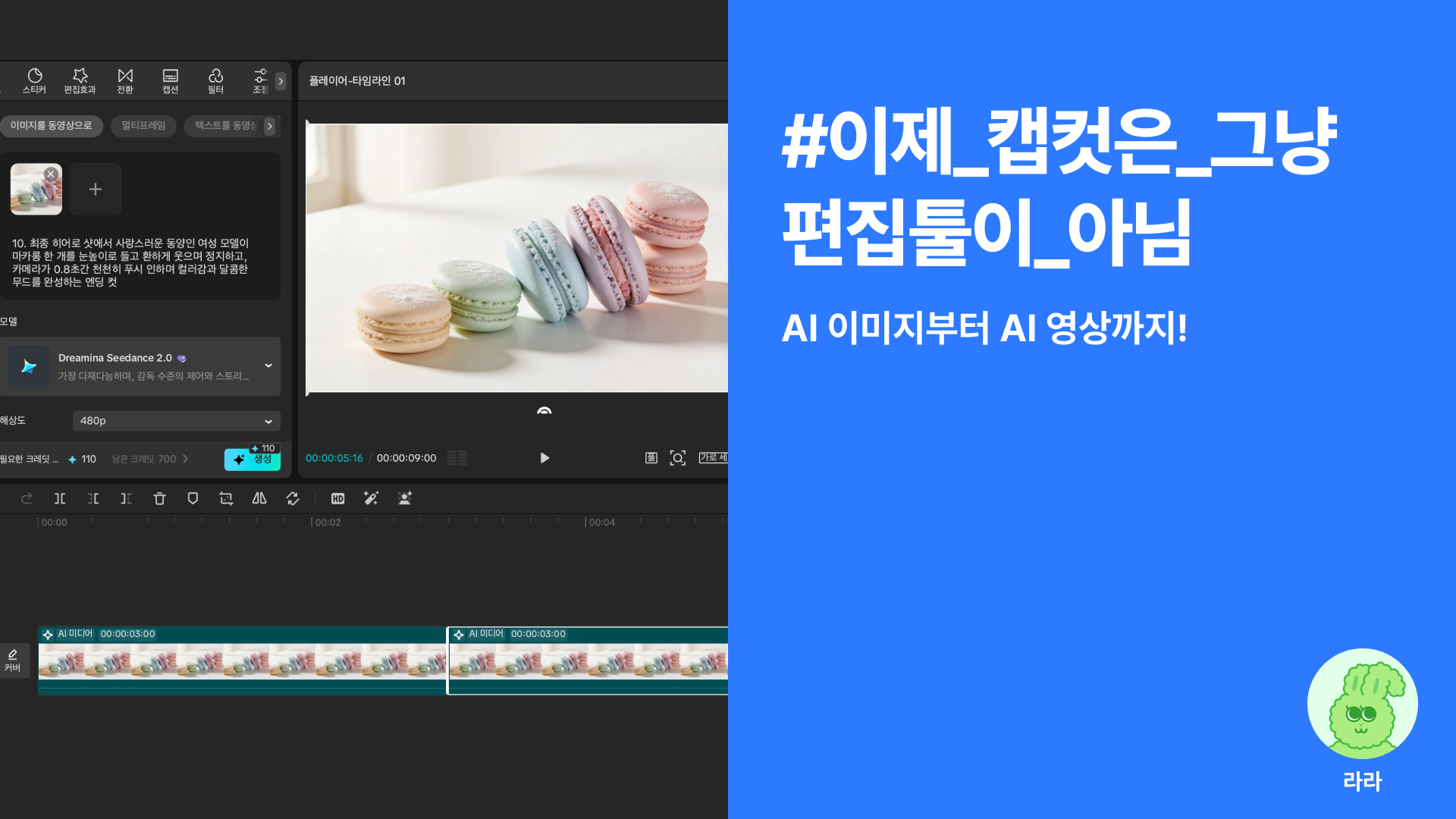The width and height of the screenshot is (1456, 819).
Task: Open the 편집효과 effects panel
Action: pyautogui.click(x=80, y=80)
